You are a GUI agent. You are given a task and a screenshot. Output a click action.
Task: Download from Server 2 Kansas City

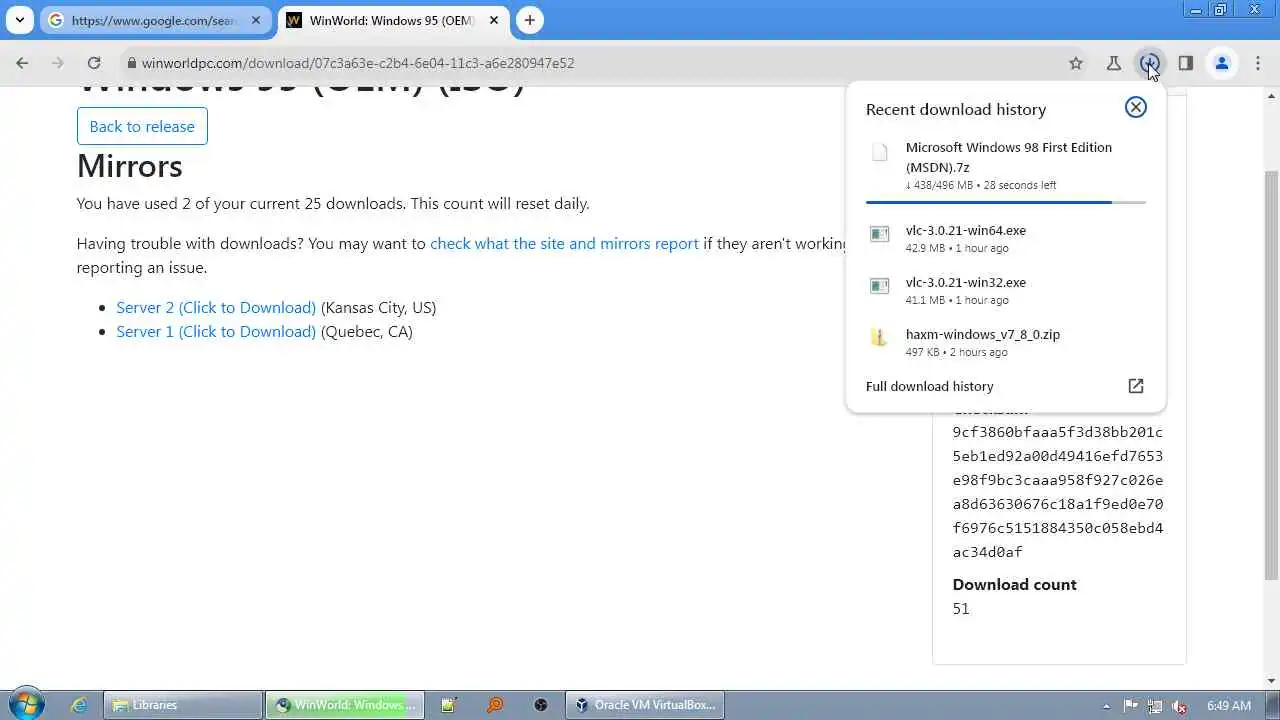point(216,307)
